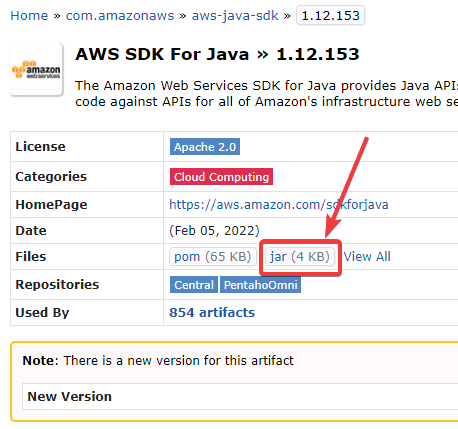Click the HomePage row label

click(x=51, y=205)
